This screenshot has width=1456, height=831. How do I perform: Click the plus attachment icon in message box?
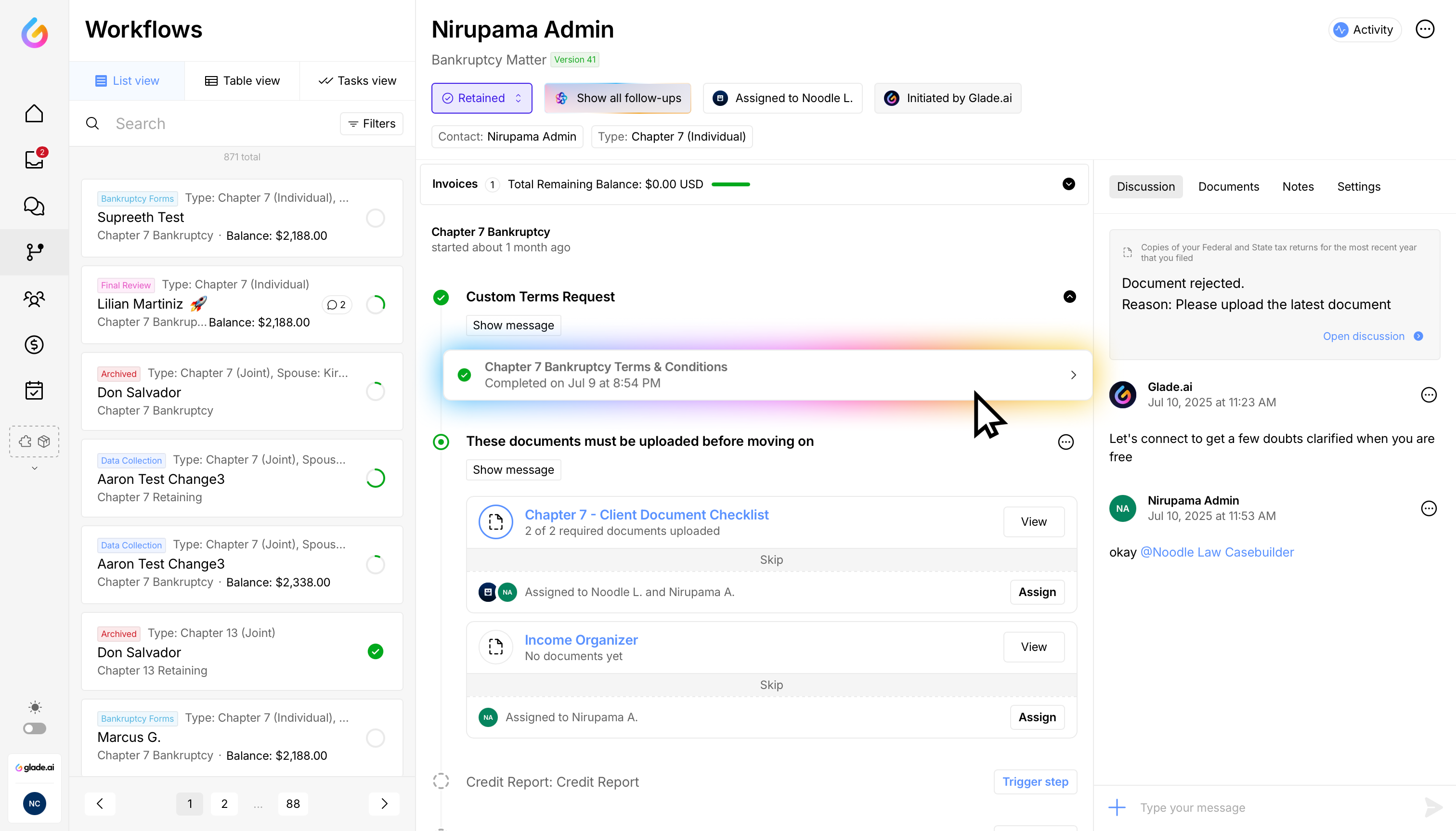tap(1117, 807)
